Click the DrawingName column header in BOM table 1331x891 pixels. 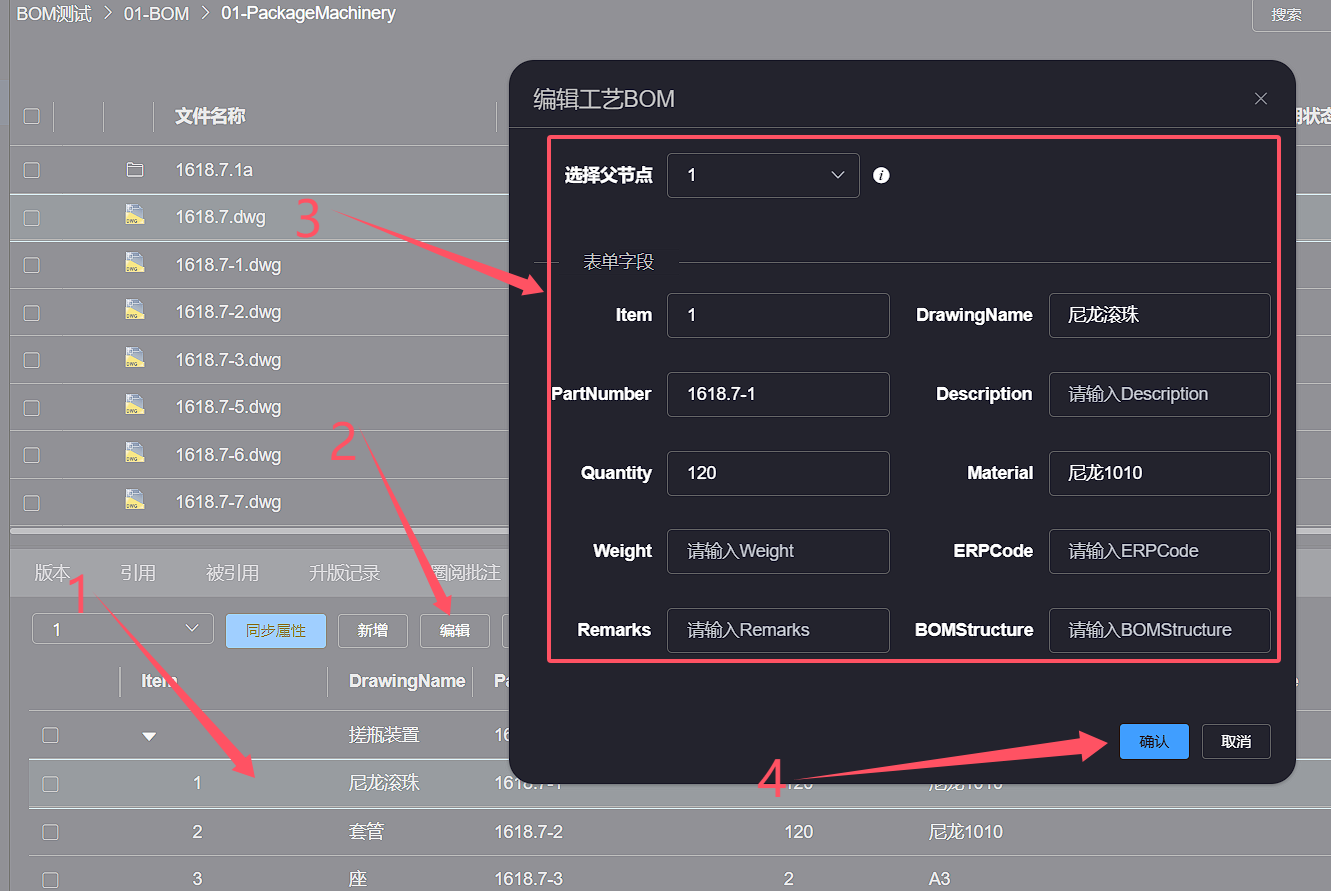click(407, 681)
